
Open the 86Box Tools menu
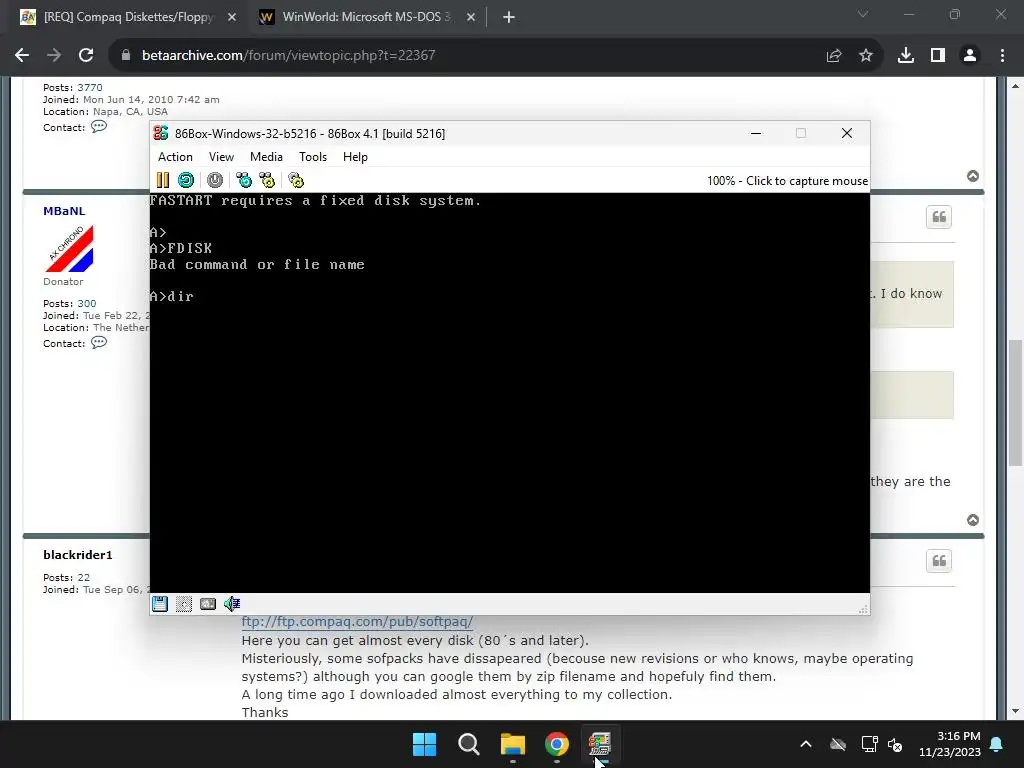point(313,157)
